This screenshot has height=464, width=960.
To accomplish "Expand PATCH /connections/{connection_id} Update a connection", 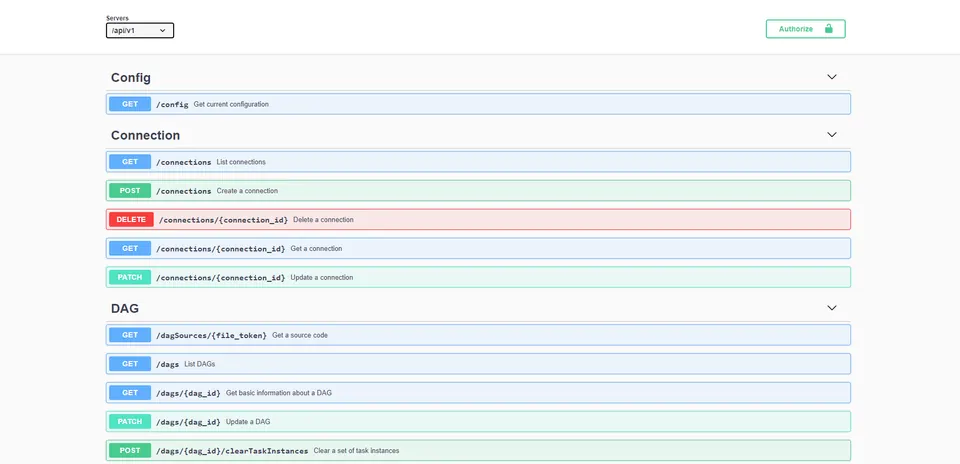I will click(x=478, y=277).
